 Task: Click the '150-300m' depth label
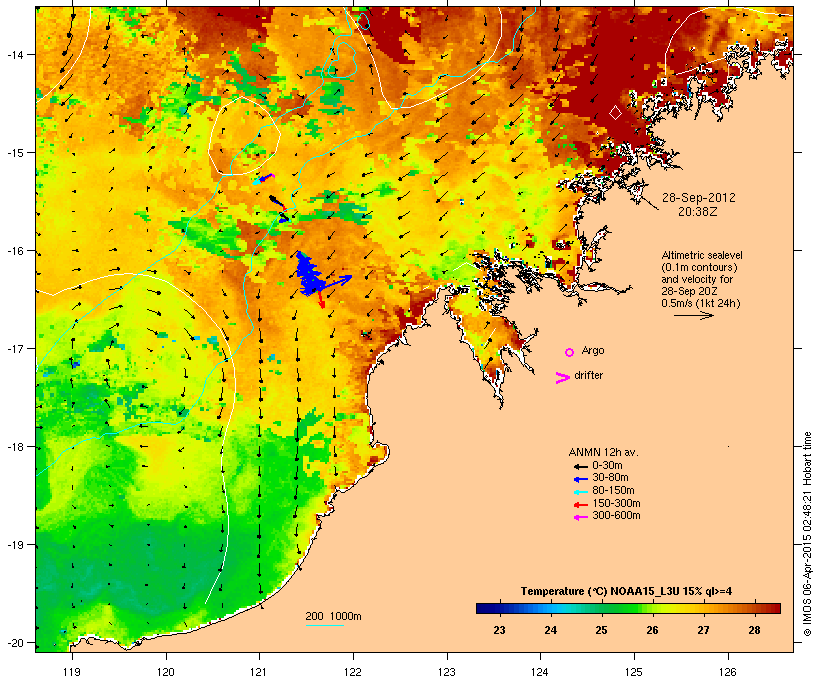click(616, 503)
